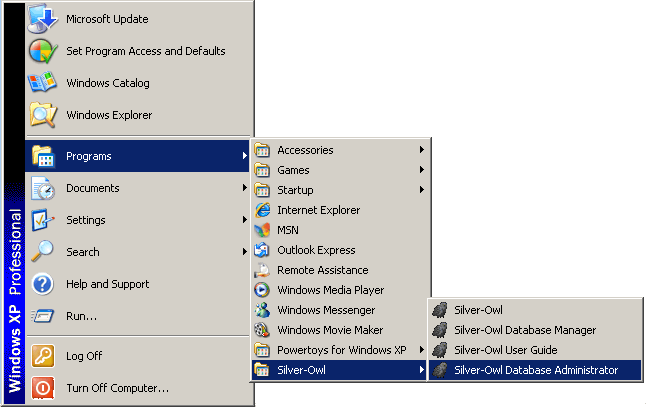Click the Windows Explorer magnifier folder icon
This screenshot has width=646, height=407.
click(x=42, y=115)
